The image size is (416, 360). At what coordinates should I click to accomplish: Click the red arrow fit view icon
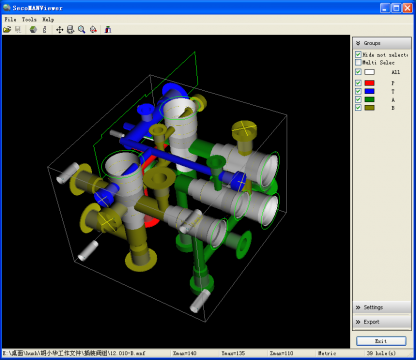(93, 30)
